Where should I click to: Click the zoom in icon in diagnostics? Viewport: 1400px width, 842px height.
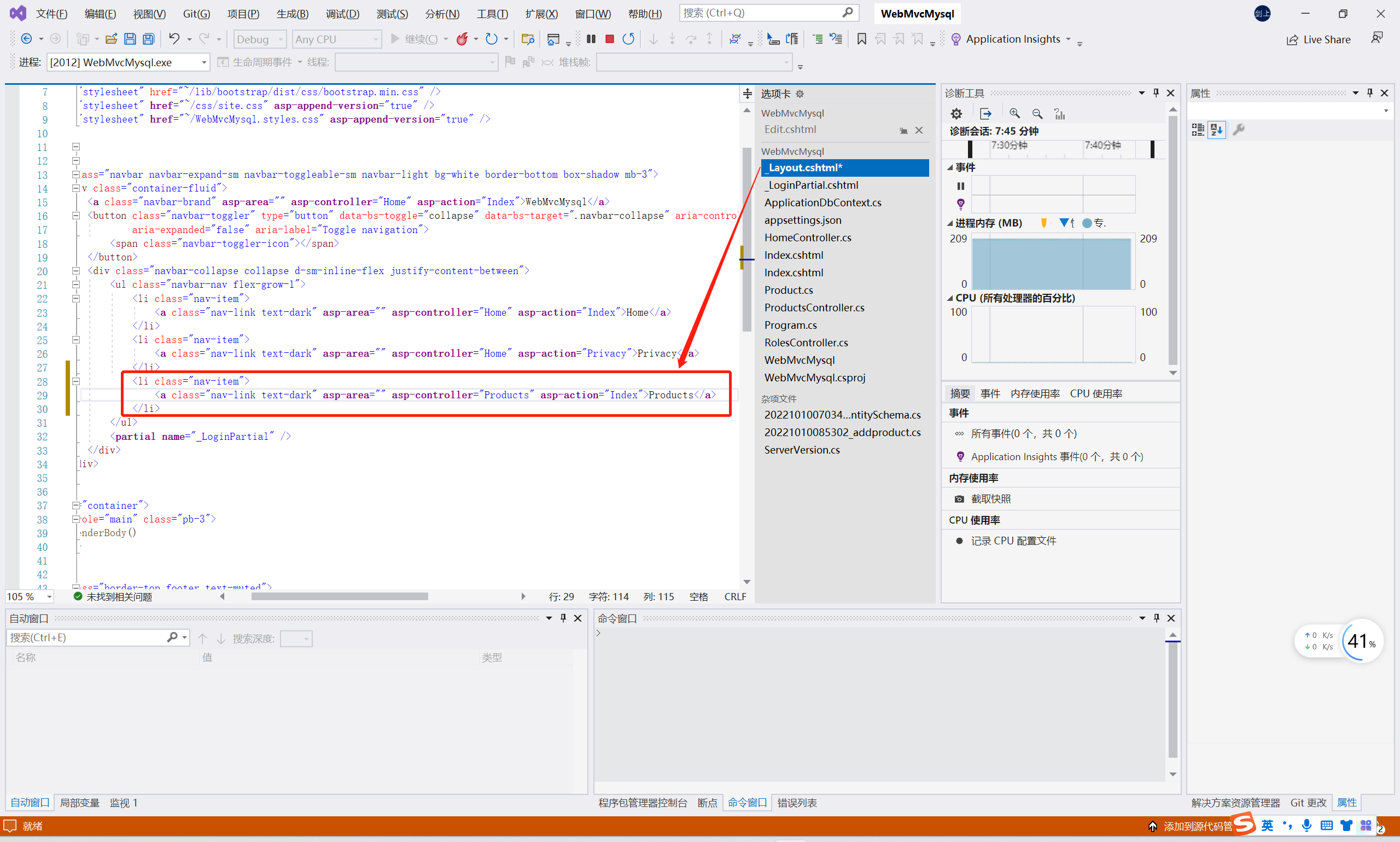pos(1014,113)
